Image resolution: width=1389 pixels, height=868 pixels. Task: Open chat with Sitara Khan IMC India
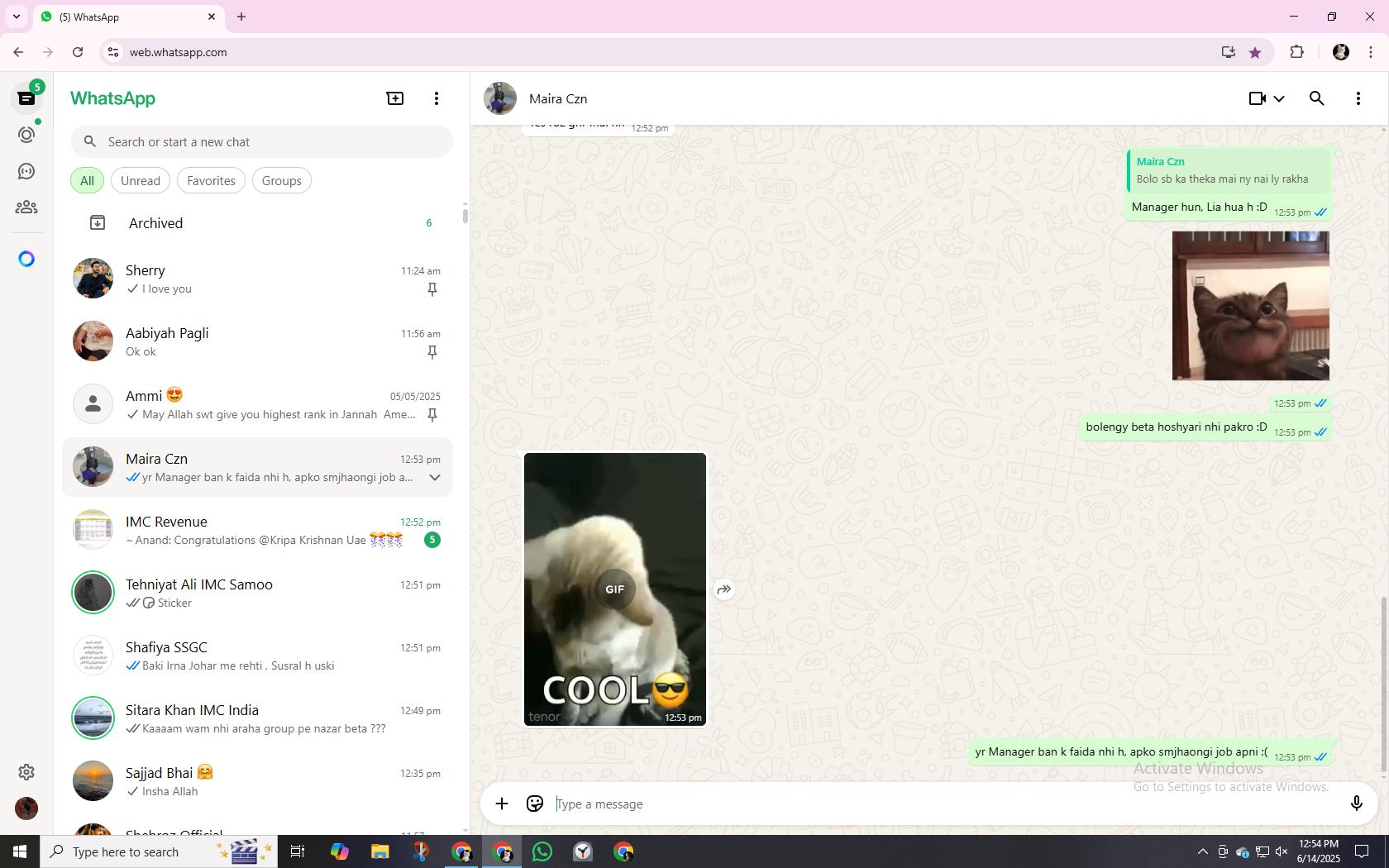click(258, 718)
